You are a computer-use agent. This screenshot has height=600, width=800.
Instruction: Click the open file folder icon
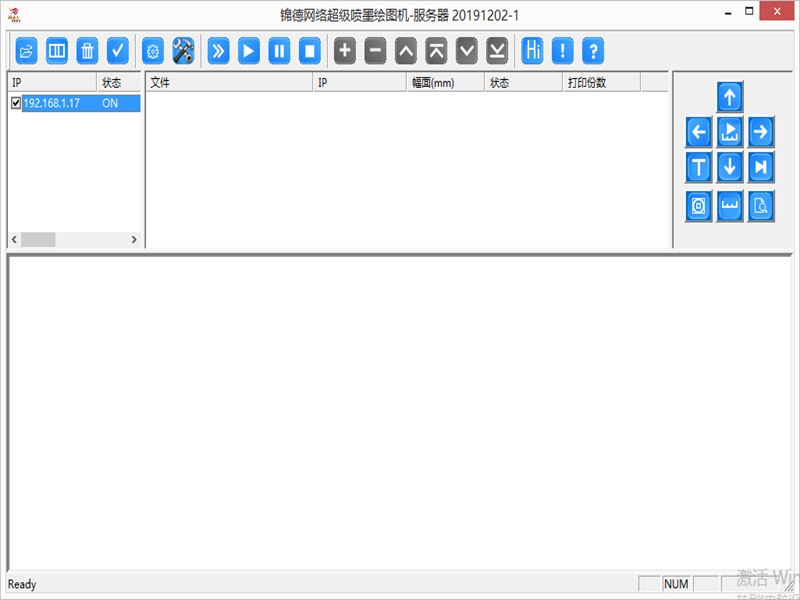27,50
